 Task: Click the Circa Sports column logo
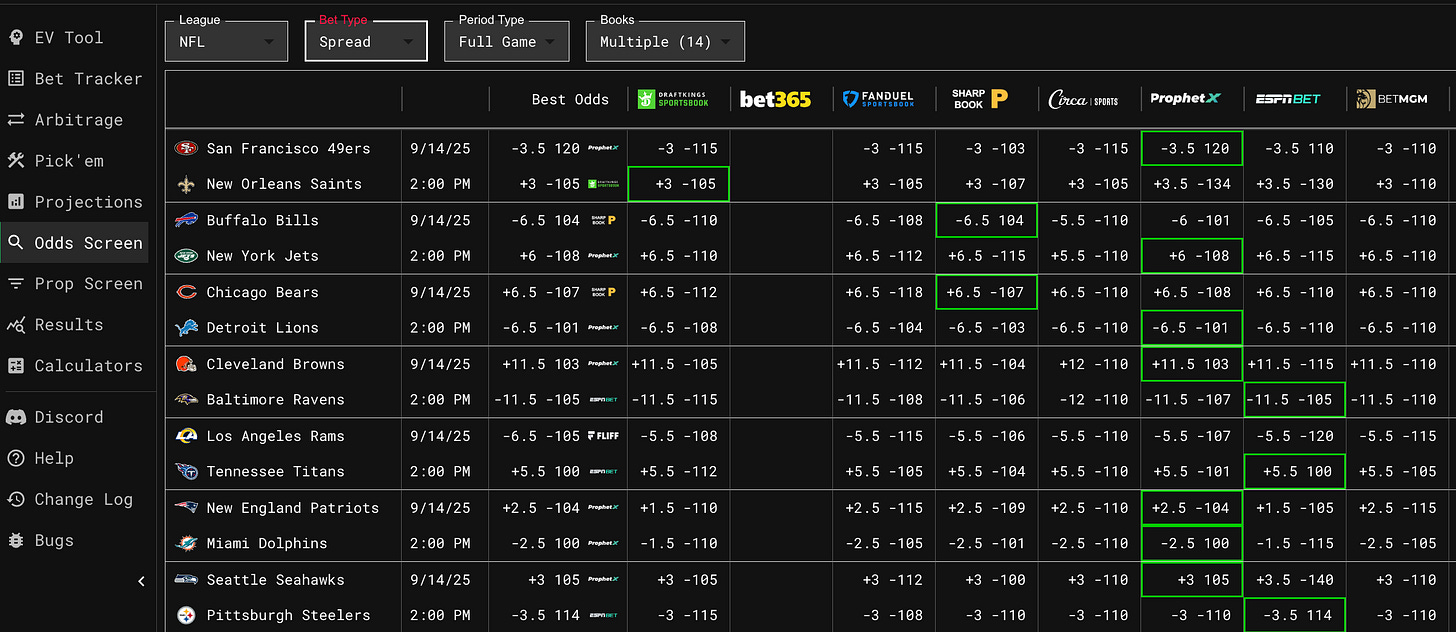pyautogui.click(x=1084, y=99)
